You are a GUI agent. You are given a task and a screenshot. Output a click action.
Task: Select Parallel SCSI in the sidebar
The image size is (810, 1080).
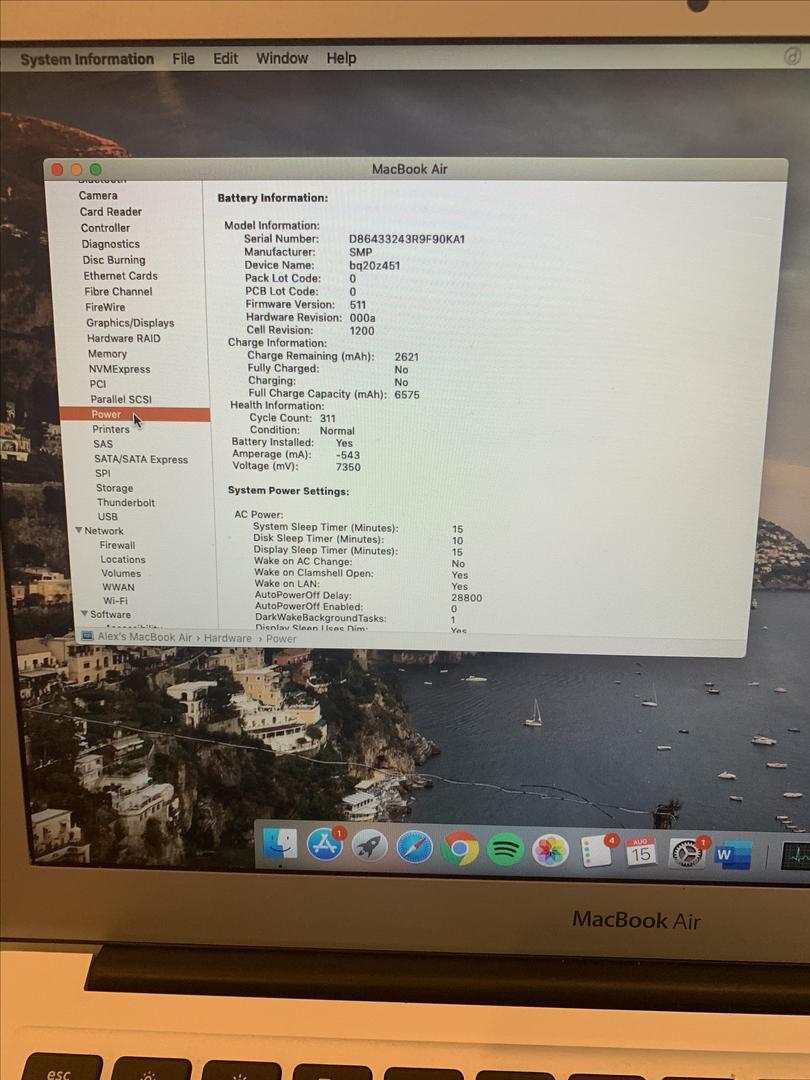click(x=121, y=399)
